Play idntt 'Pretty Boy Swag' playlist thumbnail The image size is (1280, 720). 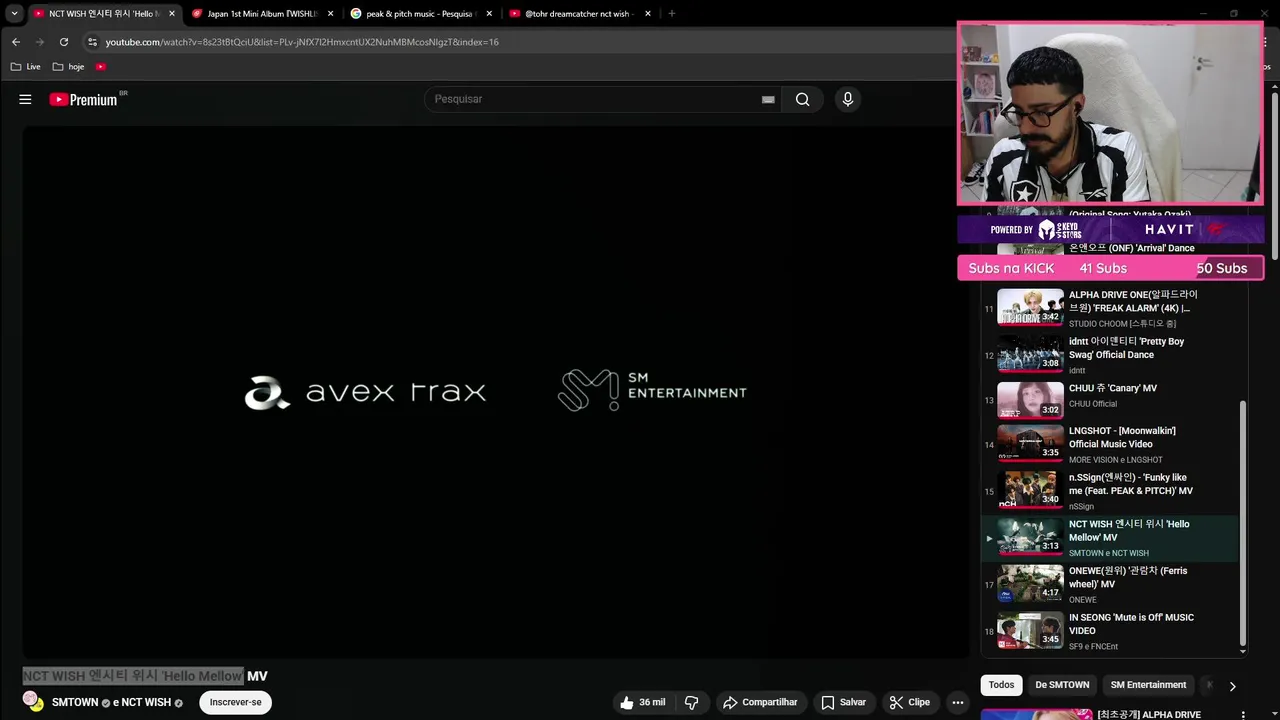pos(1030,354)
